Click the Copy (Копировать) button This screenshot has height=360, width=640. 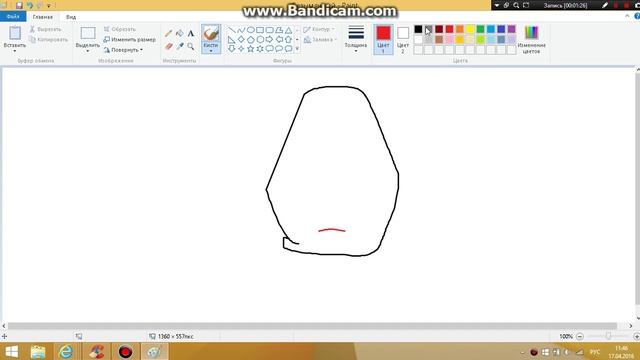coord(49,40)
